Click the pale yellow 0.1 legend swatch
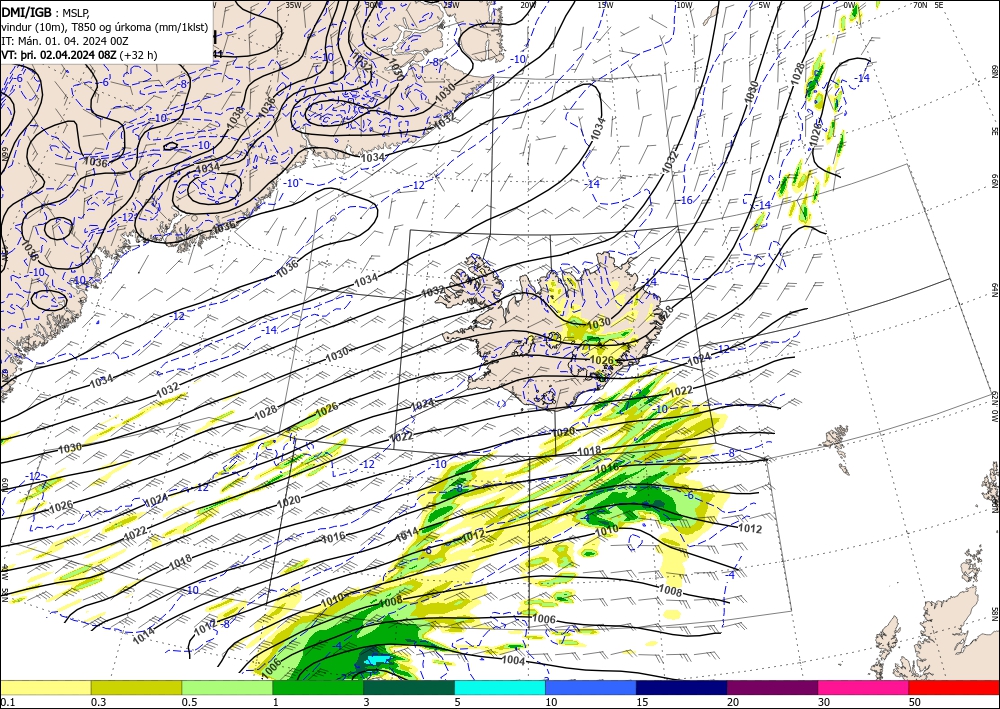 coord(45,687)
